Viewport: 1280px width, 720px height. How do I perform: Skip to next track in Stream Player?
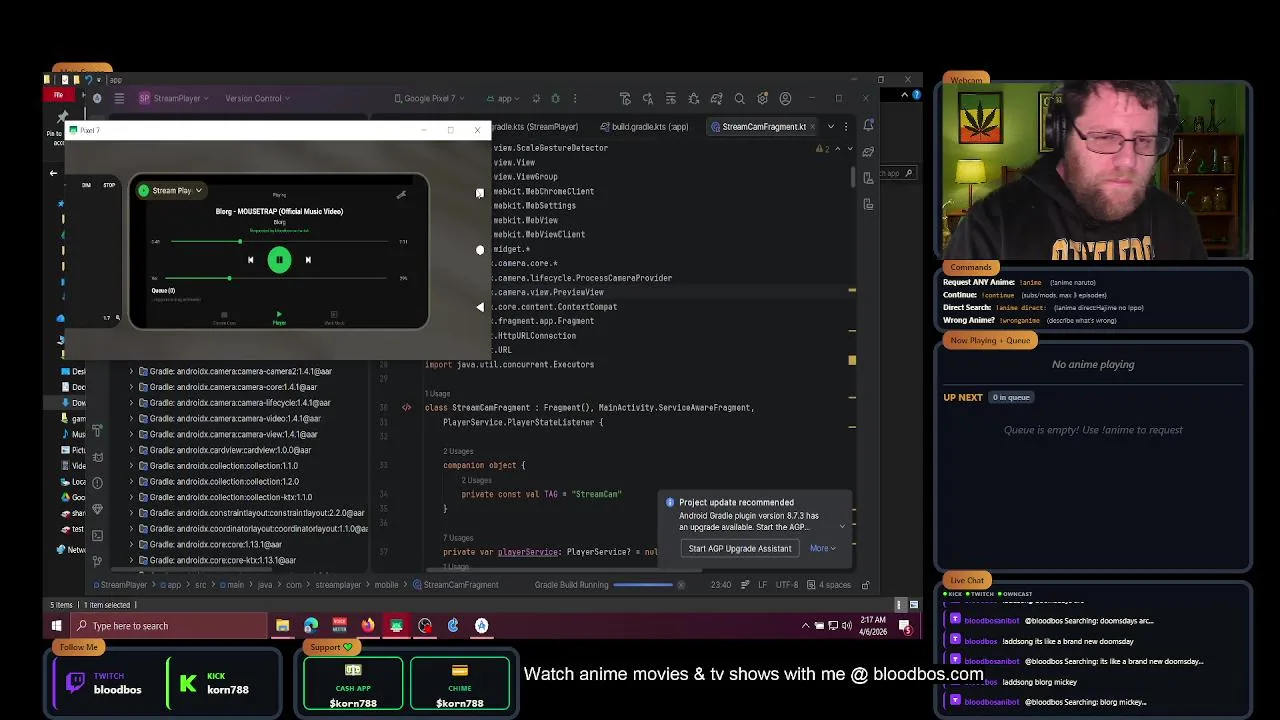(308, 260)
